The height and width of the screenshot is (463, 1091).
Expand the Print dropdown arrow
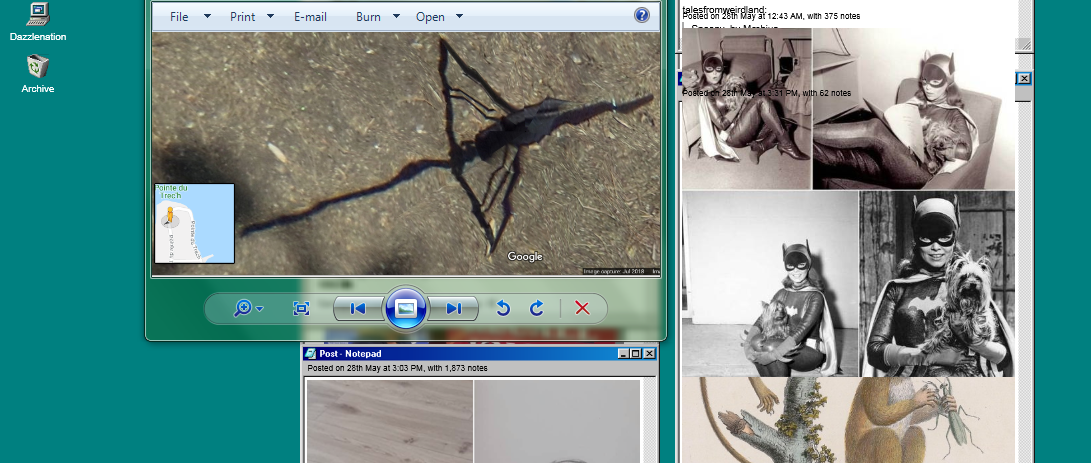[x=271, y=17]
